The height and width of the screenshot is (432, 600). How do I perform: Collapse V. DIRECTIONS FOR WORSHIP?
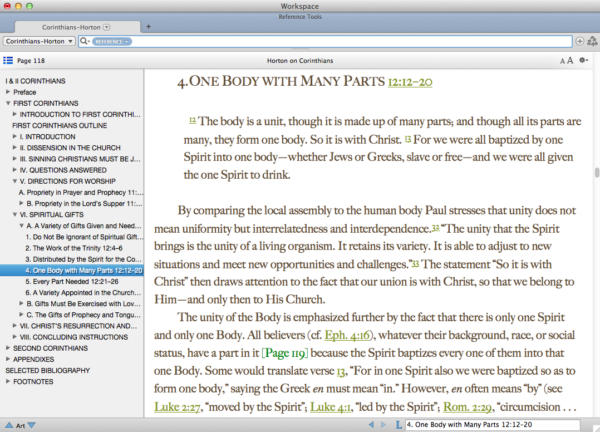pos(15,181)
